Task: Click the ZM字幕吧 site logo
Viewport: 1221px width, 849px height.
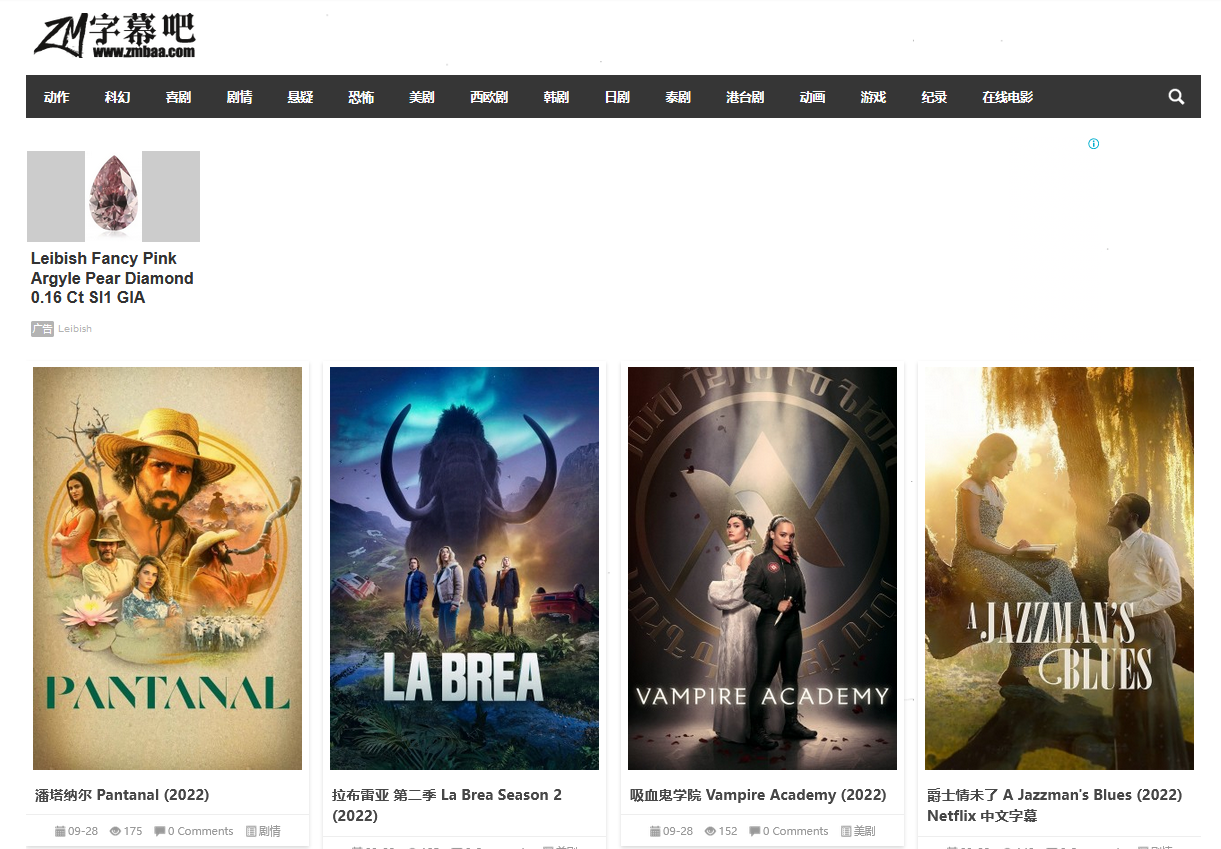Action: tap(115, 36)
